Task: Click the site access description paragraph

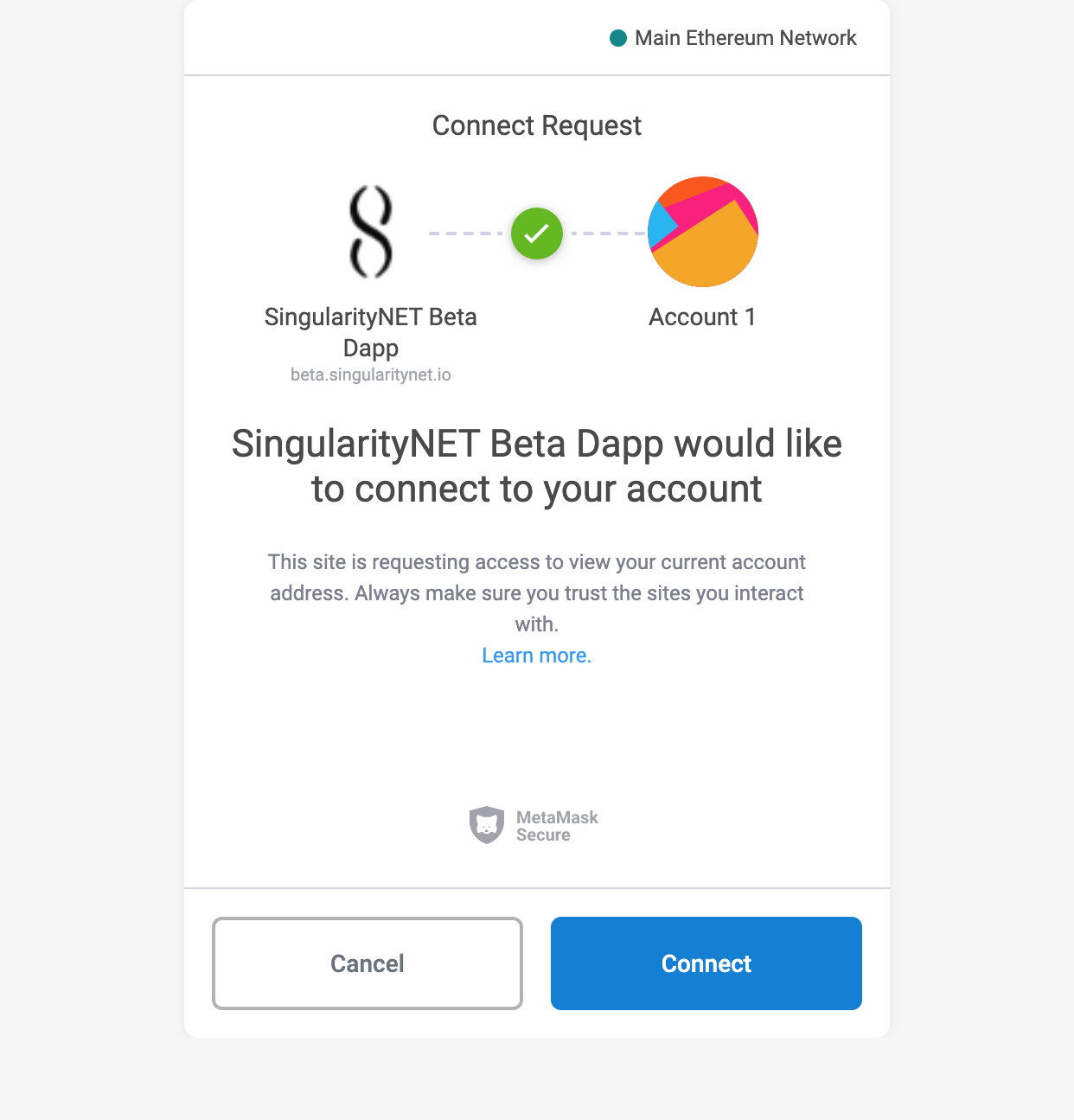Action: (x=537, y=593)
